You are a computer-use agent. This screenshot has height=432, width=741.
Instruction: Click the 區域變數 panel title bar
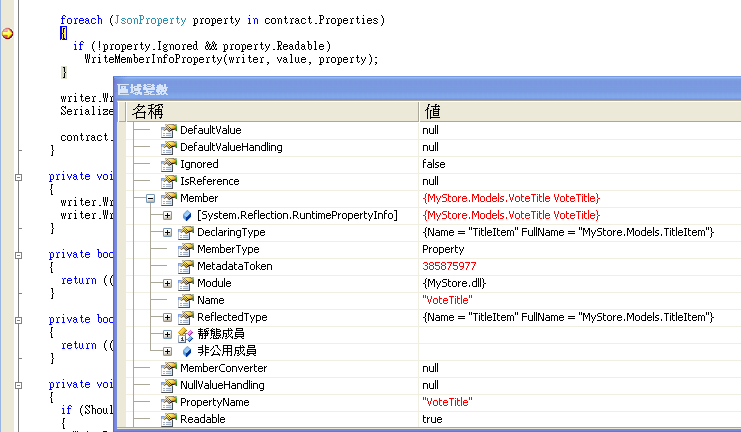tap(428, 89)
